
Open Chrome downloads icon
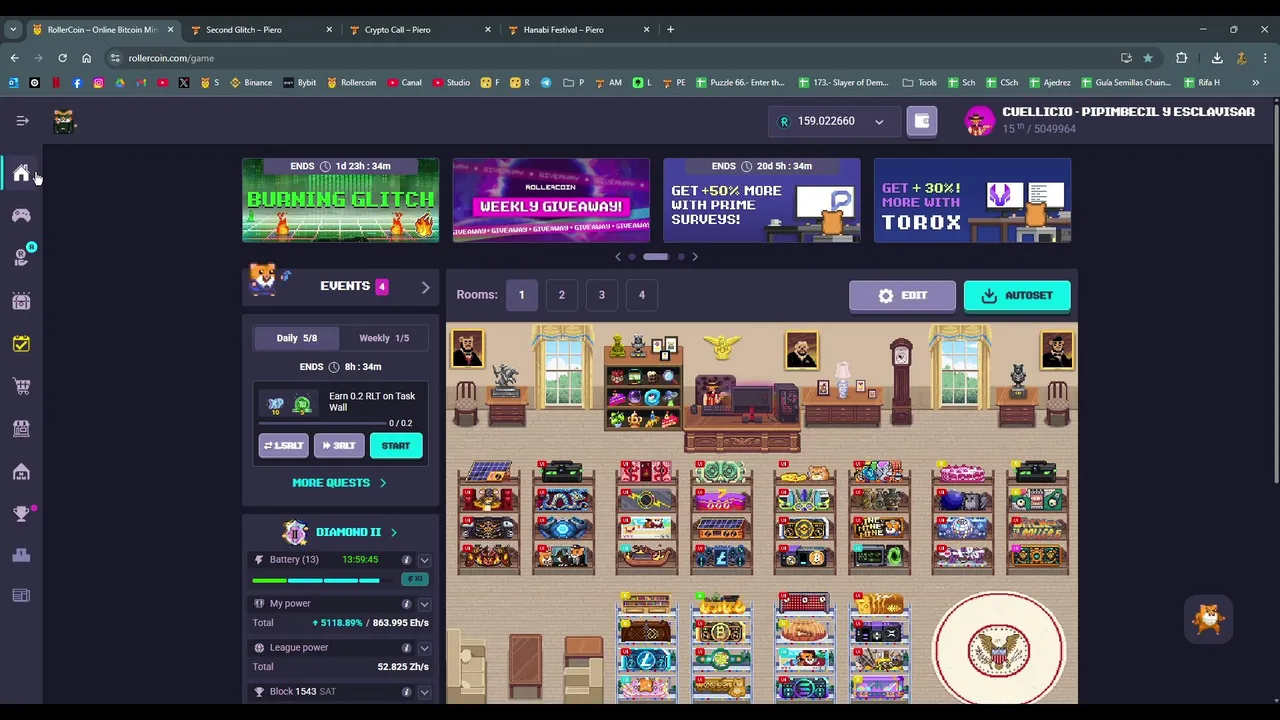1217,58
